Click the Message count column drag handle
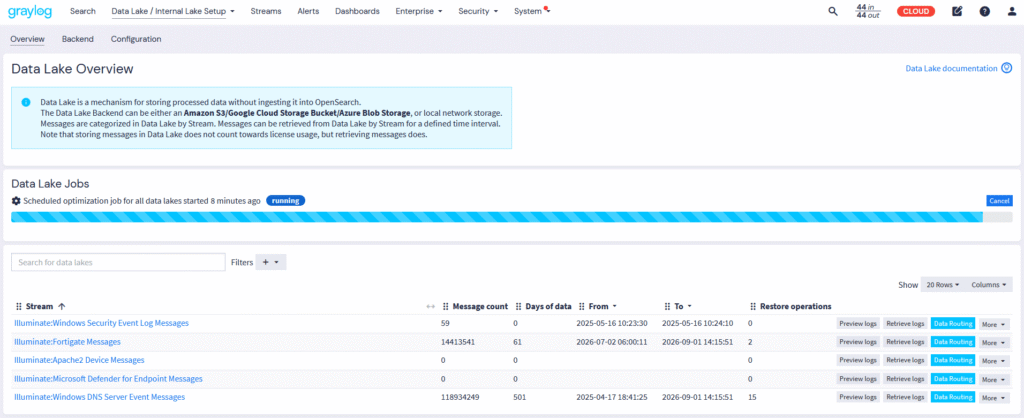This screenshot has width=1024, height=418. click(445, 306)
